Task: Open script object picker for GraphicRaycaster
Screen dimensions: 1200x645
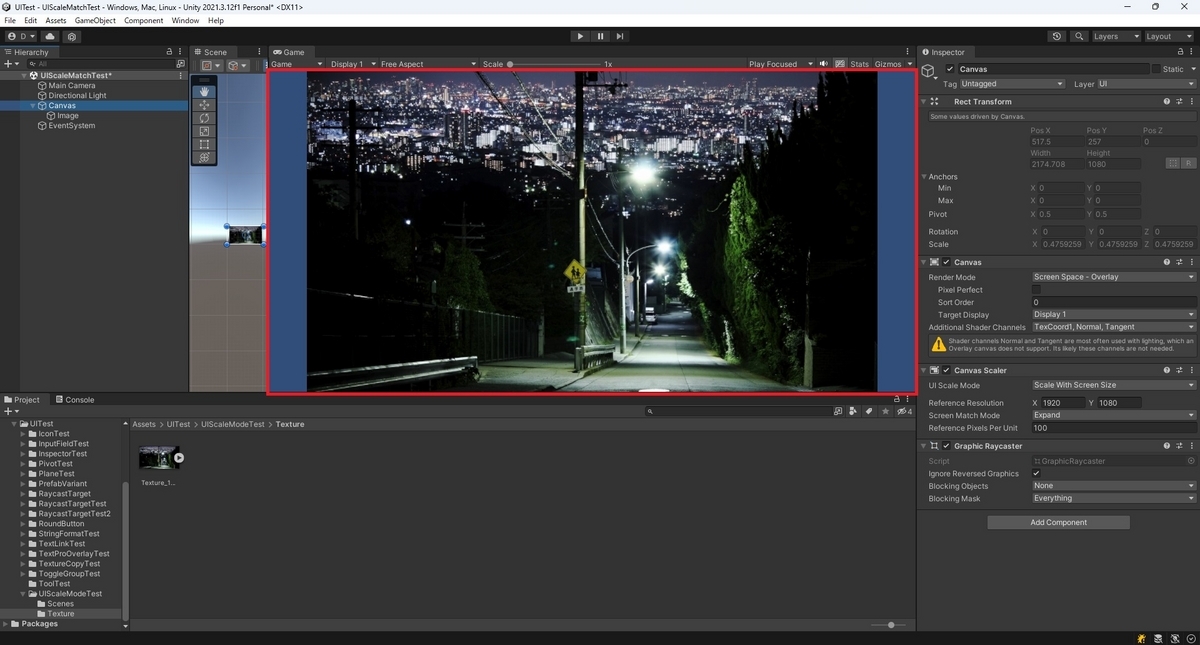Action: [1190, 461]
